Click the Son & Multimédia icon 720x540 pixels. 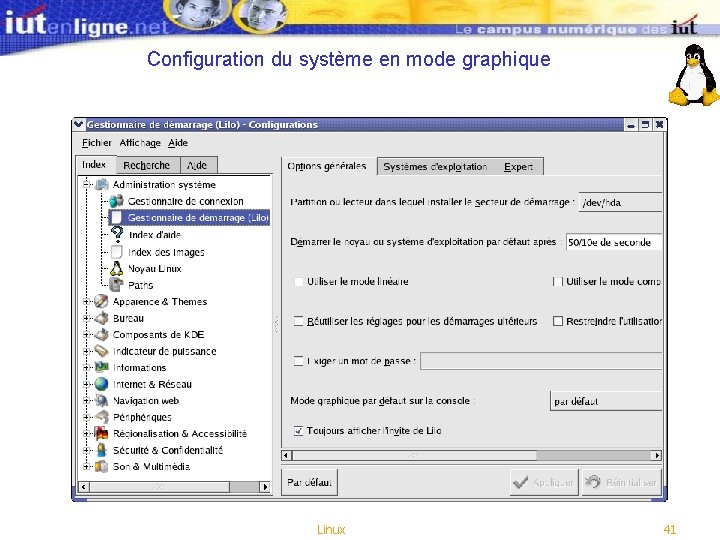(x=101, y=467)
